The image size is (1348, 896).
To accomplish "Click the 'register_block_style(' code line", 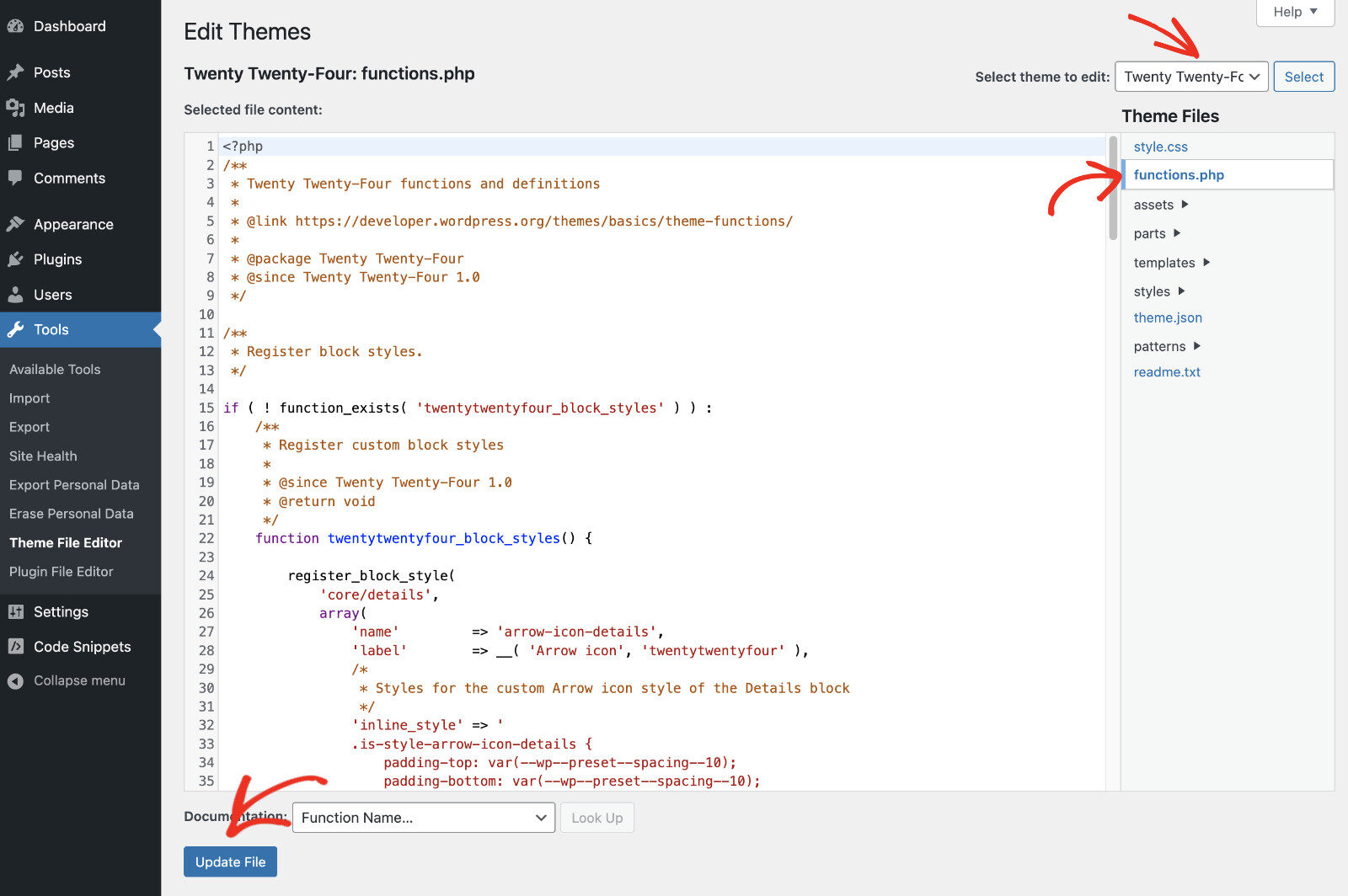I will pyautogui.click(x=371, y=576).
